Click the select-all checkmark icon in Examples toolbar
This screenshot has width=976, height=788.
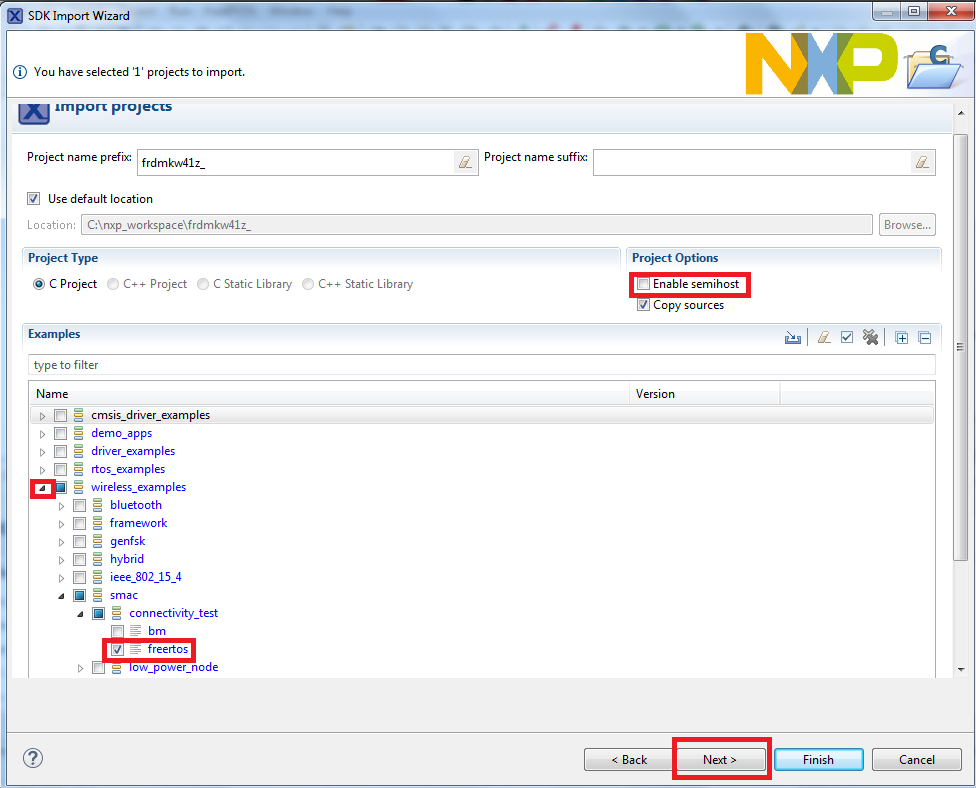(x=847, y=338)
